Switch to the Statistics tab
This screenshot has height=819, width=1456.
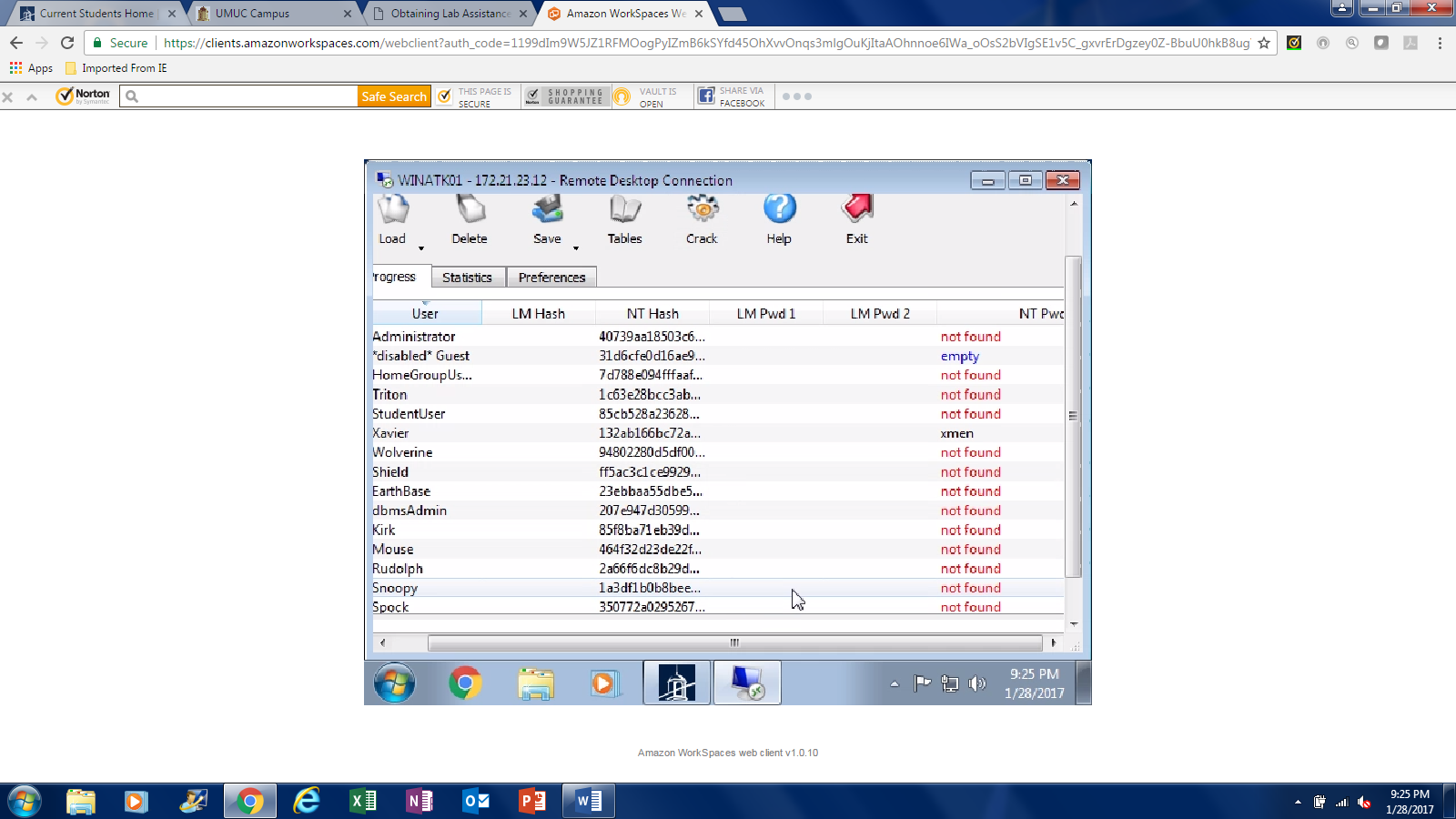467,278
